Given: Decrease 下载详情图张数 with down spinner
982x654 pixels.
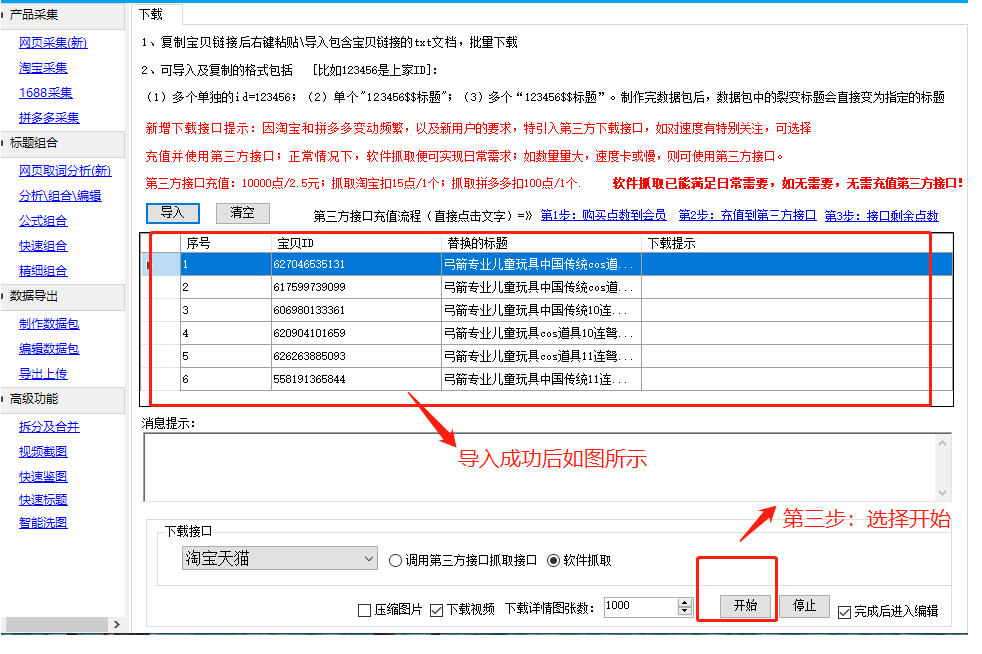Looking at the screenshot, I should [685, 611].
